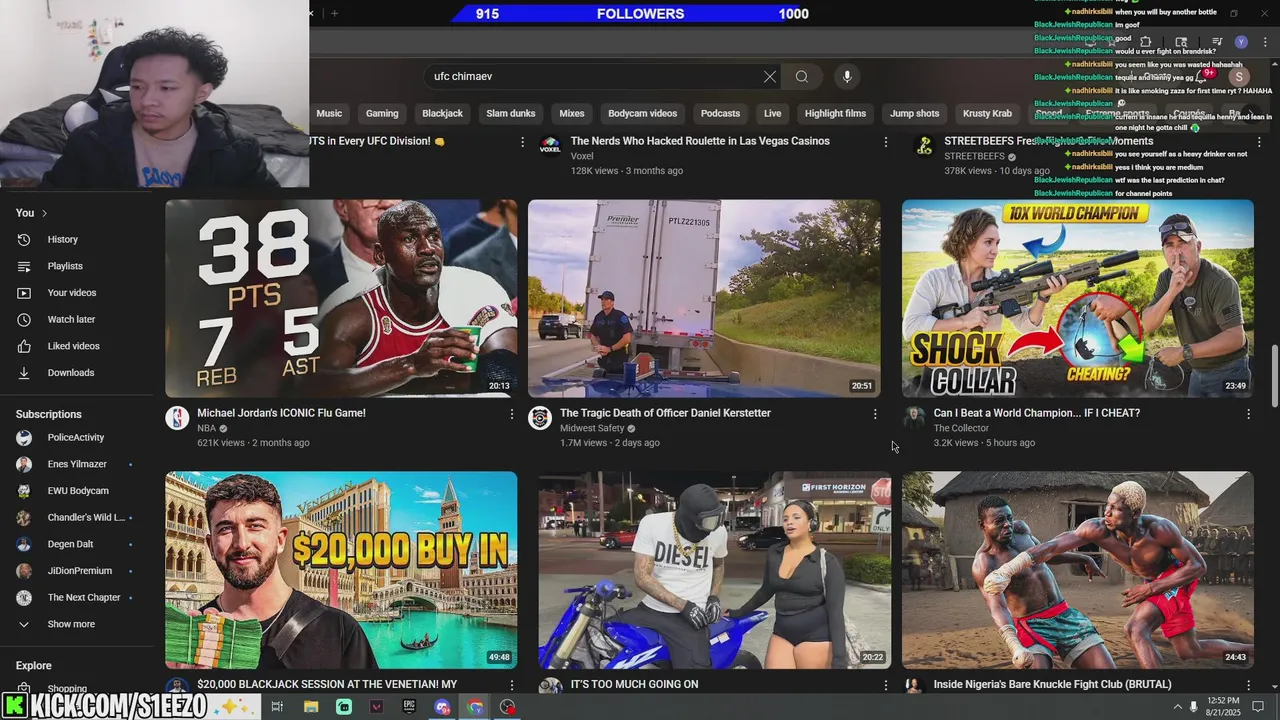Select the Blackjack filter chip
Image resolution: width=1280 pixels, height=720 pixels.
pyautogui.click(x=442, y=113)
